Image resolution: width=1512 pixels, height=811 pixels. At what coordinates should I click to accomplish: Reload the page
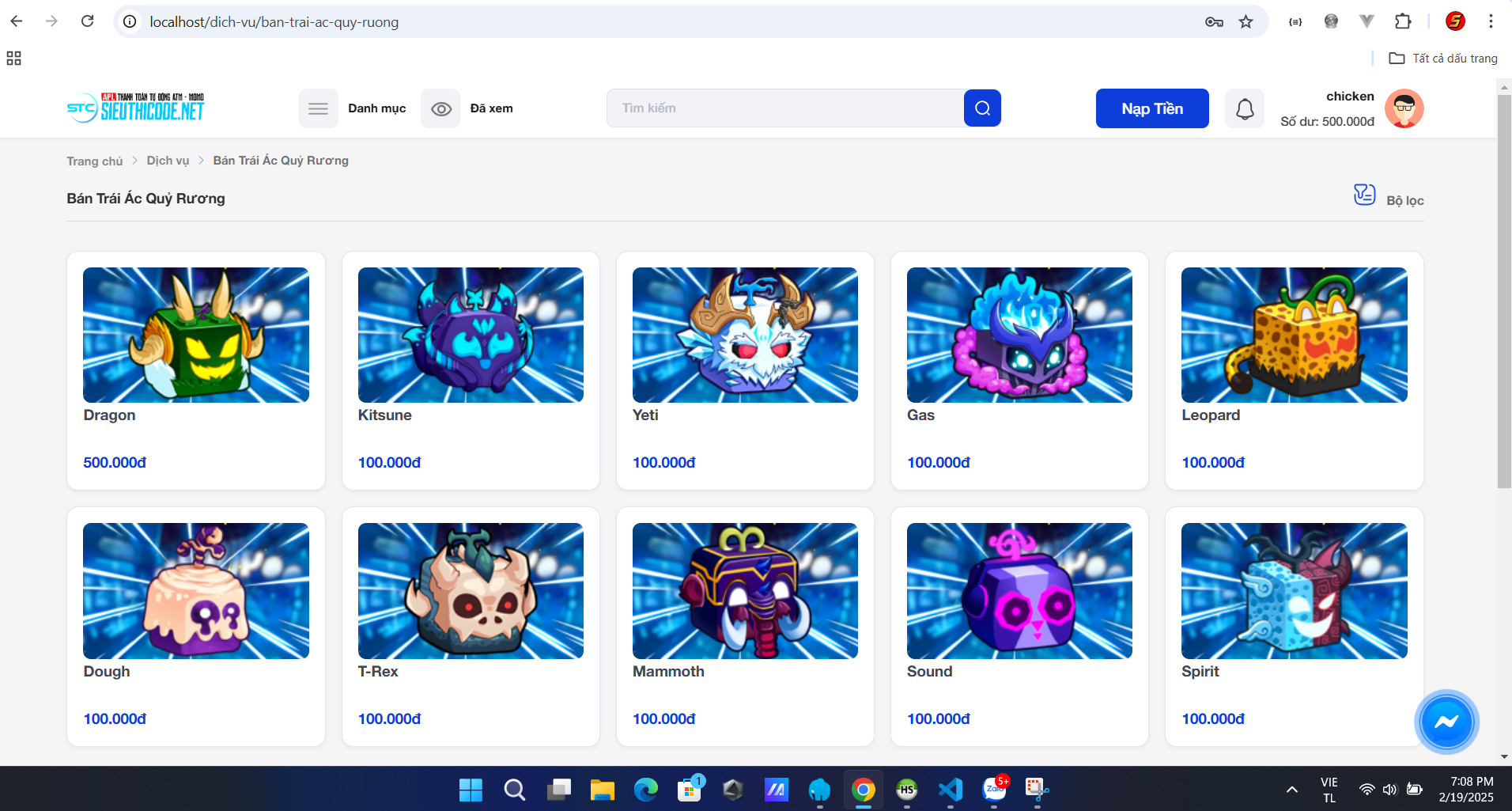point(88,21)
